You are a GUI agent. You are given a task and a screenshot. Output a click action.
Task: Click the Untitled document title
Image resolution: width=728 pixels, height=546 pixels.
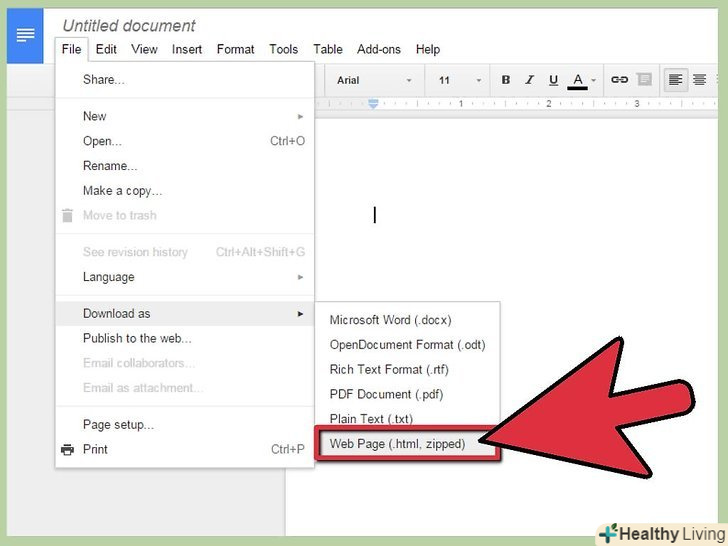tap(129, 26)
